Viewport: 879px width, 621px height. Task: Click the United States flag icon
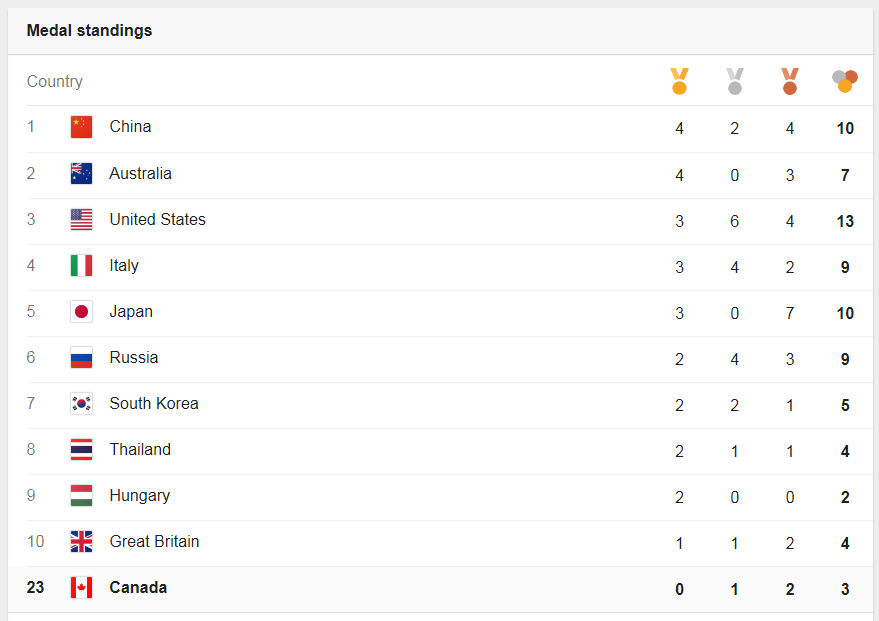coord(81,220)
